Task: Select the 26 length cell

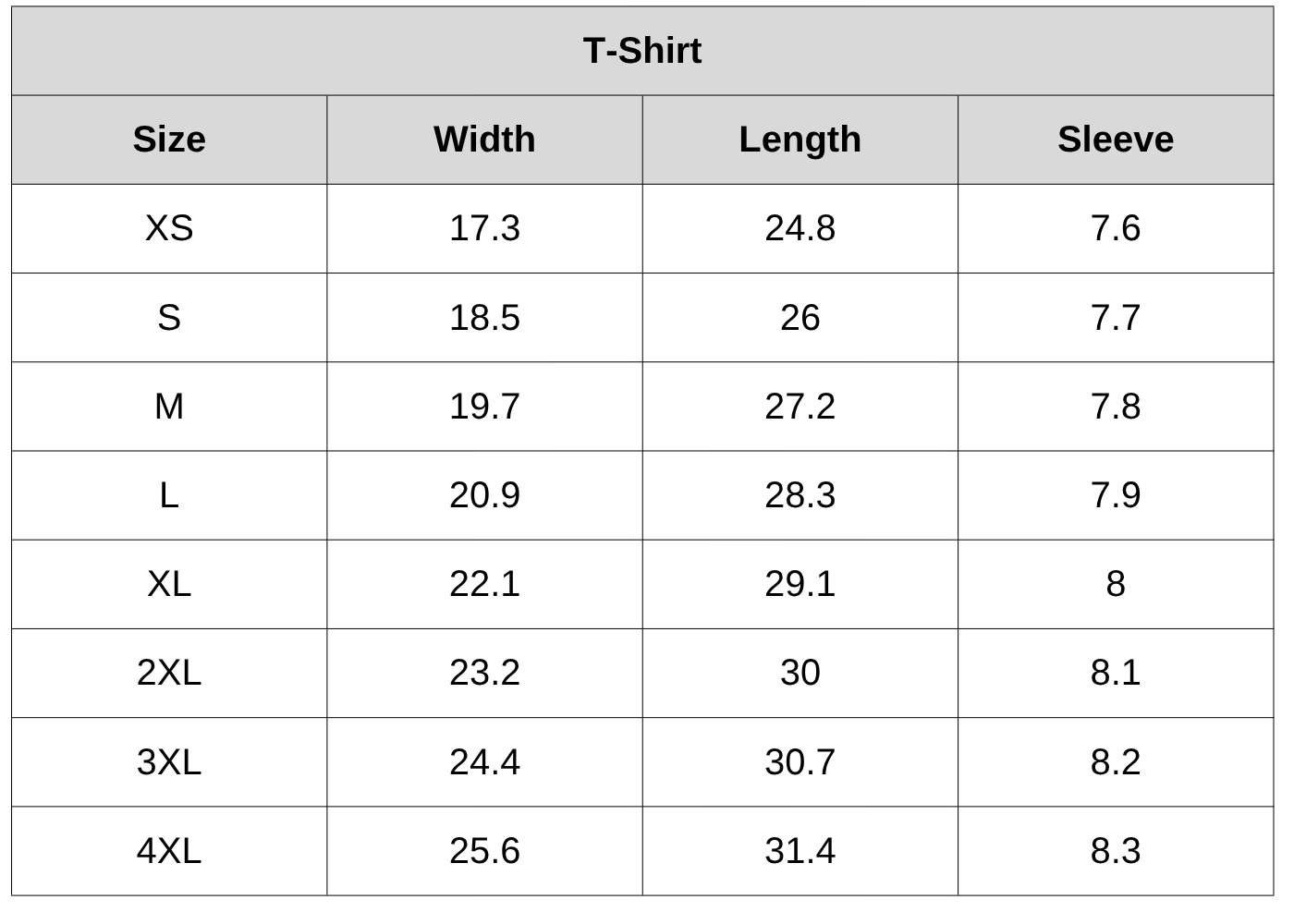Action: point(800,318)
